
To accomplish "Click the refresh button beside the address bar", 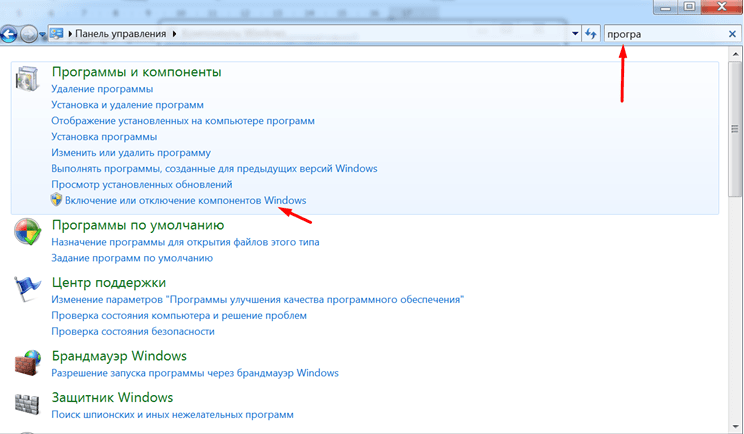I will [591, 34].
